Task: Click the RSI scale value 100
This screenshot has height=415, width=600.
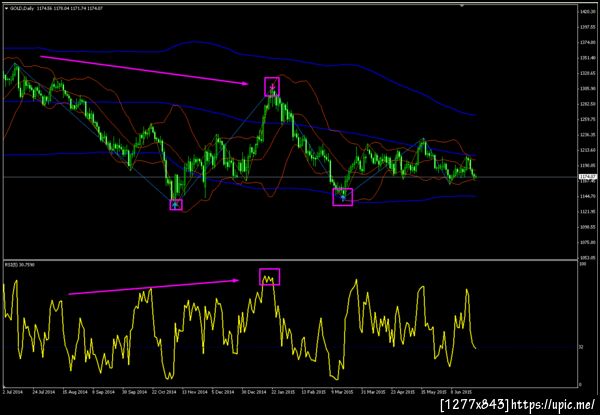Action: click(582, 264)
